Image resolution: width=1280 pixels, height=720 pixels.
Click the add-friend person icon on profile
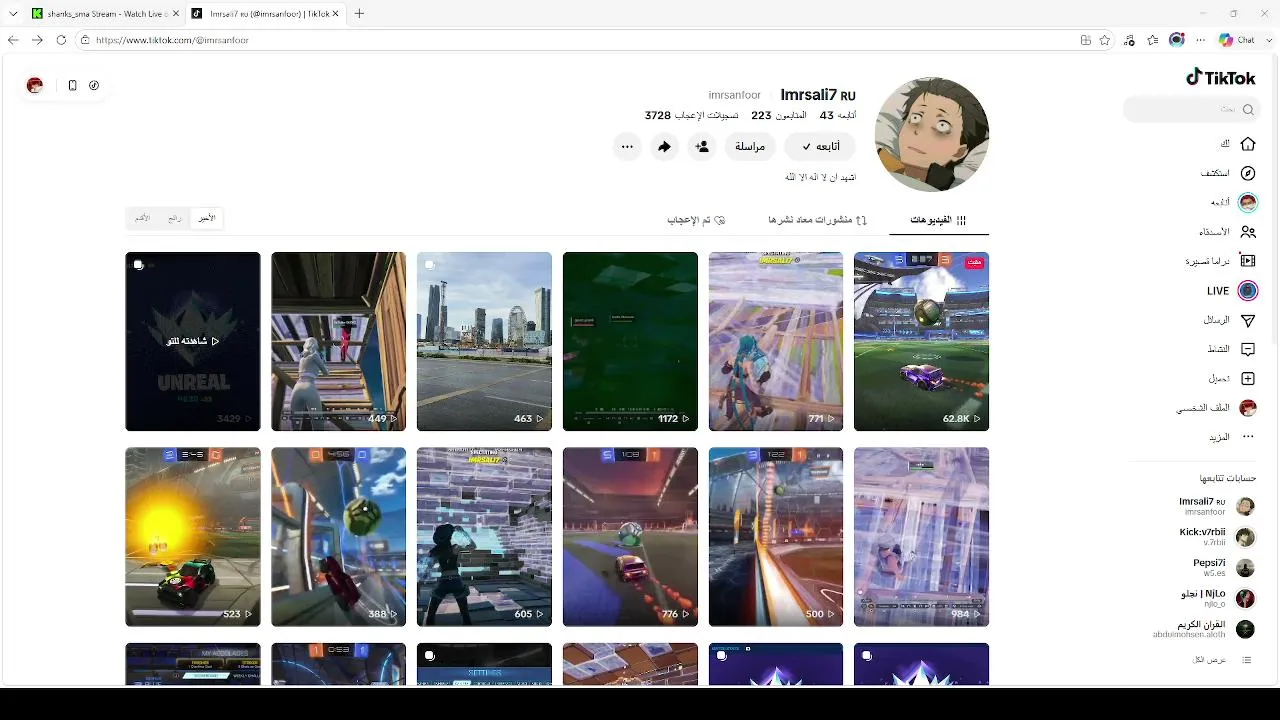702,147
